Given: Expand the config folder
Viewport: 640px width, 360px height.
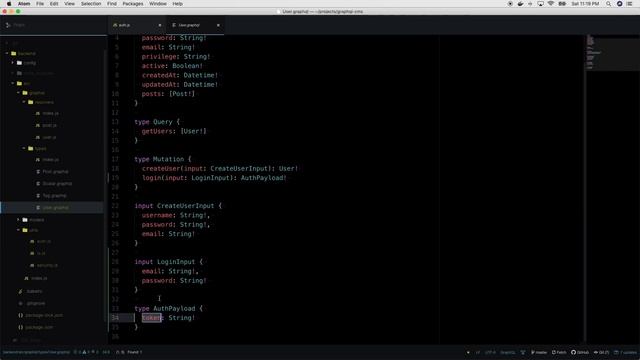Looking at the screenshot, I should pyautogui.click(x=13, y=63).
